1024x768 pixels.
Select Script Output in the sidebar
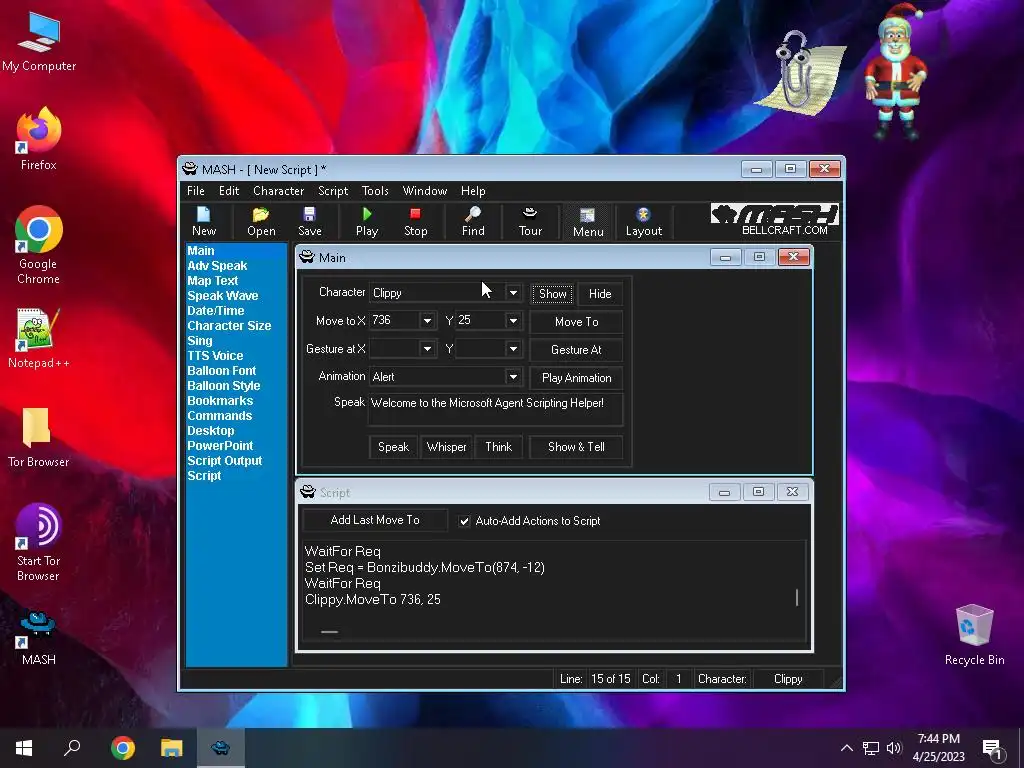(x=224, y=461)
